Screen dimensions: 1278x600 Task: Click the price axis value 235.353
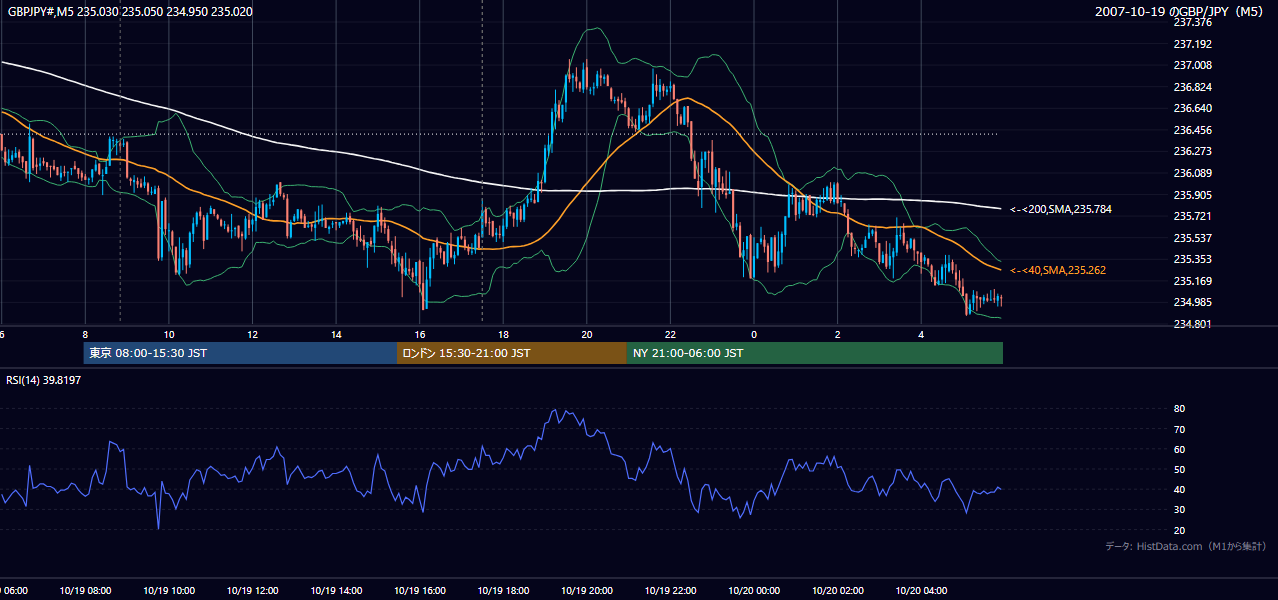coord(1192,259)
